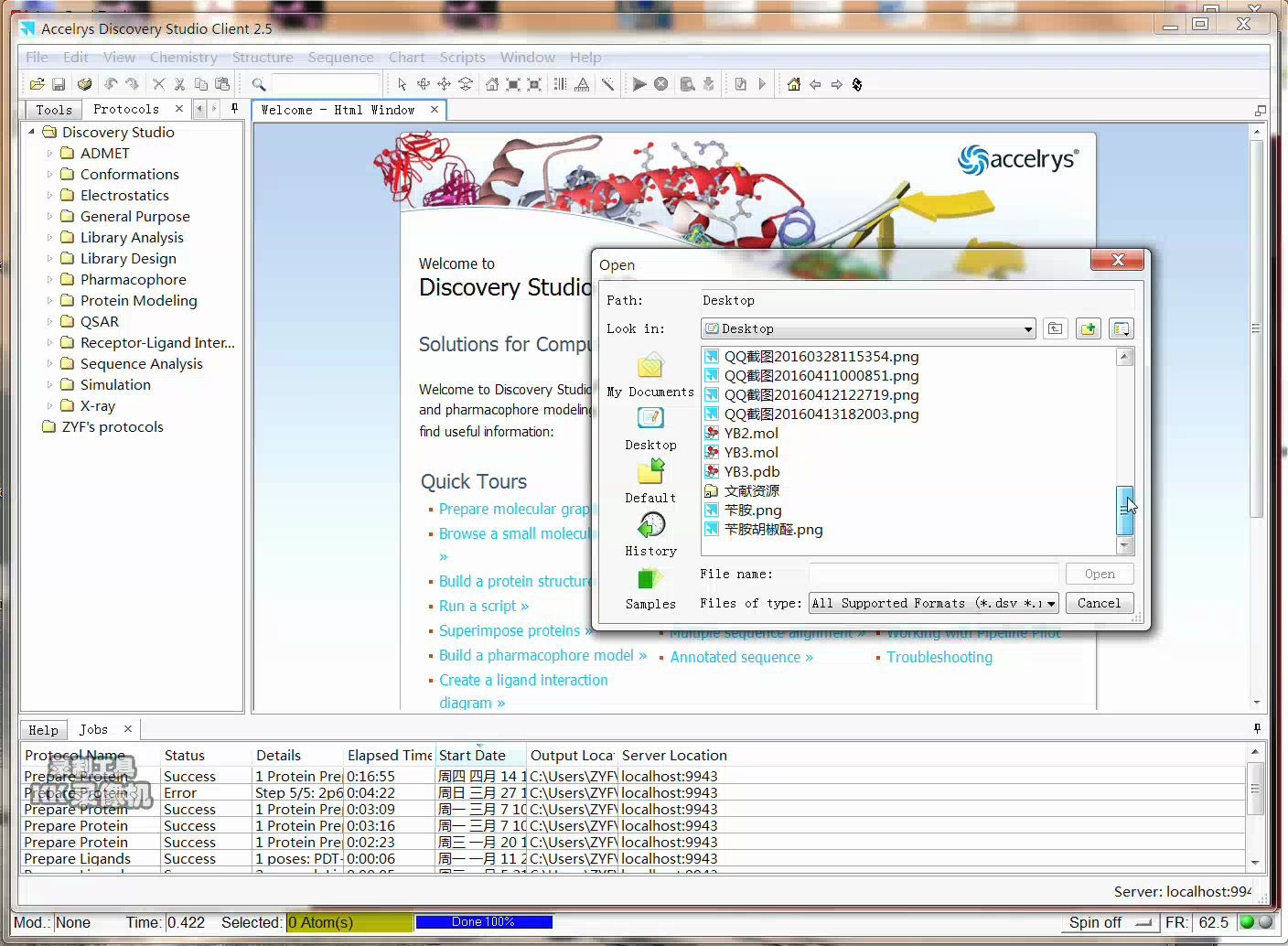The width and height of the screenshot is (1288, 946).
Task: Expand the Conformations folder
Action: [49, 174]
